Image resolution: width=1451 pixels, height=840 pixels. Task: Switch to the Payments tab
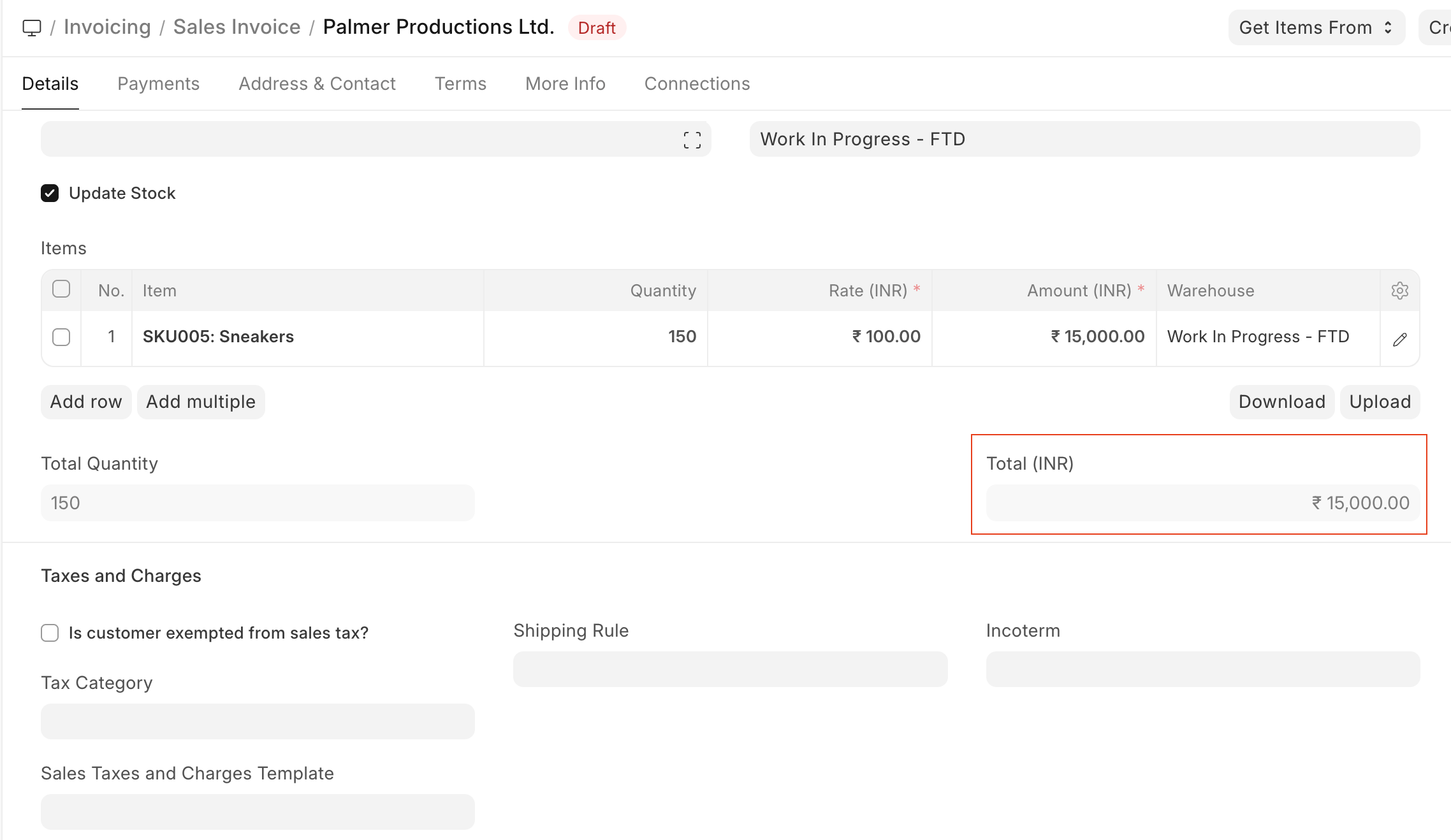(x=158, y=83)
